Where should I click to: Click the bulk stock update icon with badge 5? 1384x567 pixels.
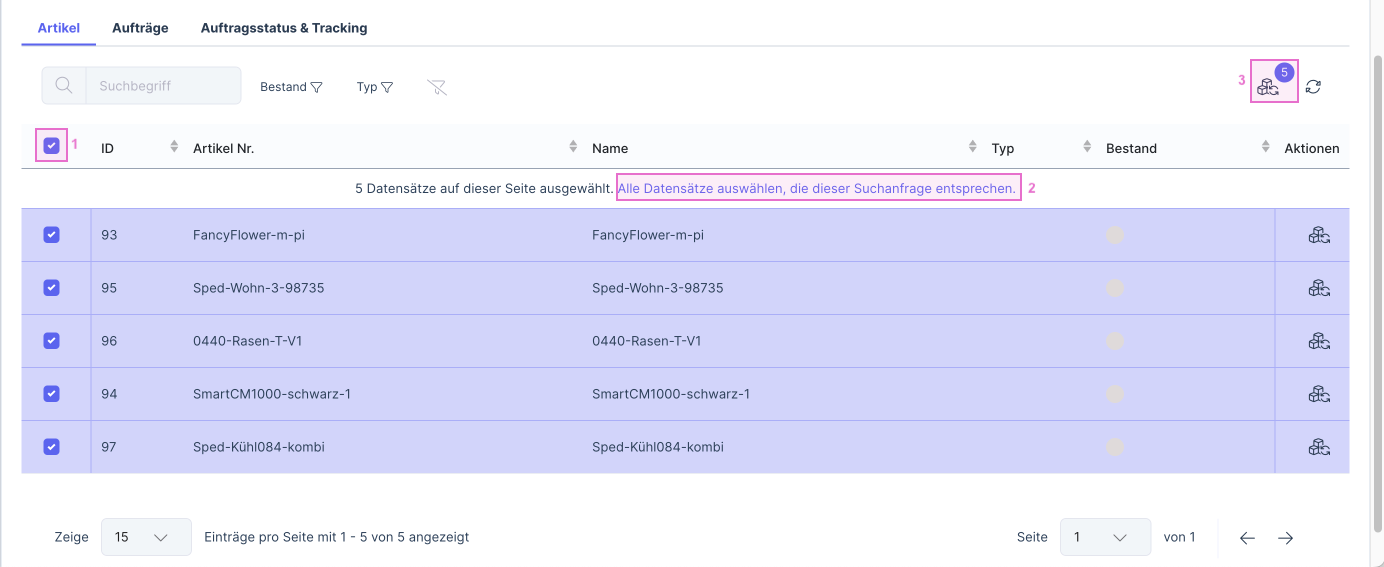[x=1269, y=87]
